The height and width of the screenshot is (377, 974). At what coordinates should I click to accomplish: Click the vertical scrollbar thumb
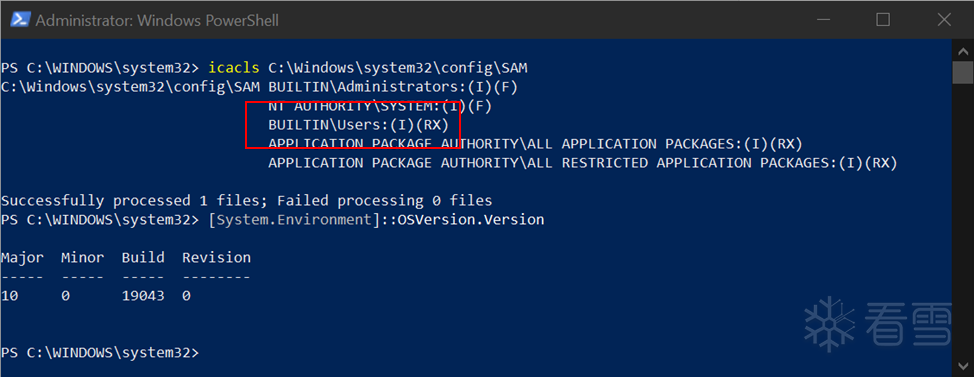pyautogui.click(x=962, y=72)
